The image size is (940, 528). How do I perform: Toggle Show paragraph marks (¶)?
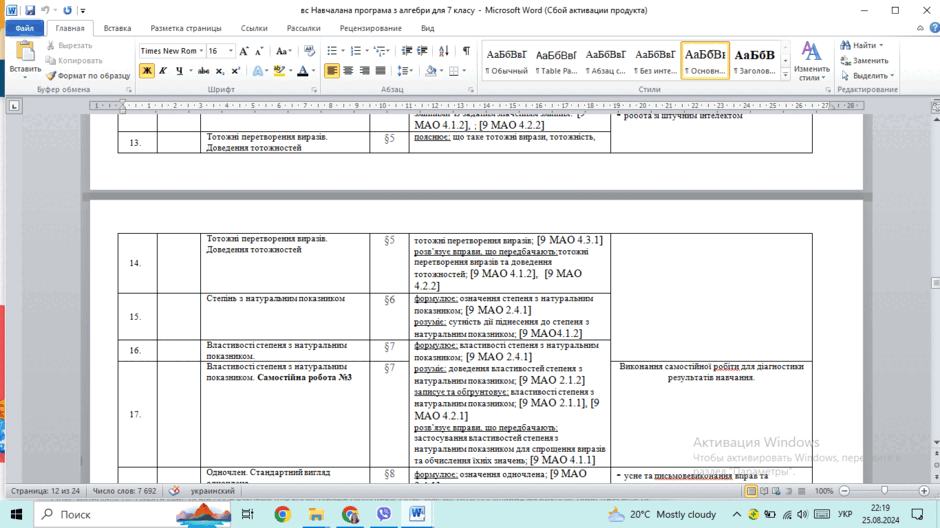pos(466,51)
